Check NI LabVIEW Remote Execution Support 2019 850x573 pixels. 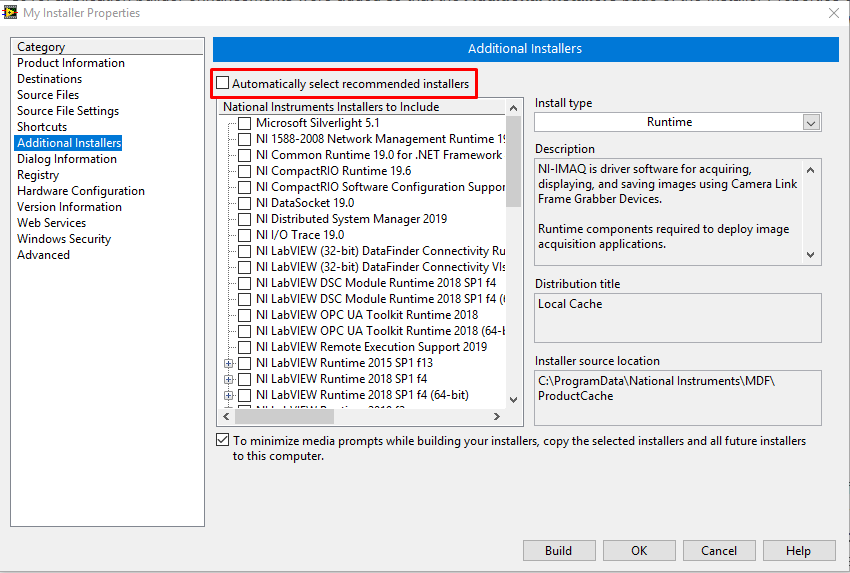tap(244, 347)
